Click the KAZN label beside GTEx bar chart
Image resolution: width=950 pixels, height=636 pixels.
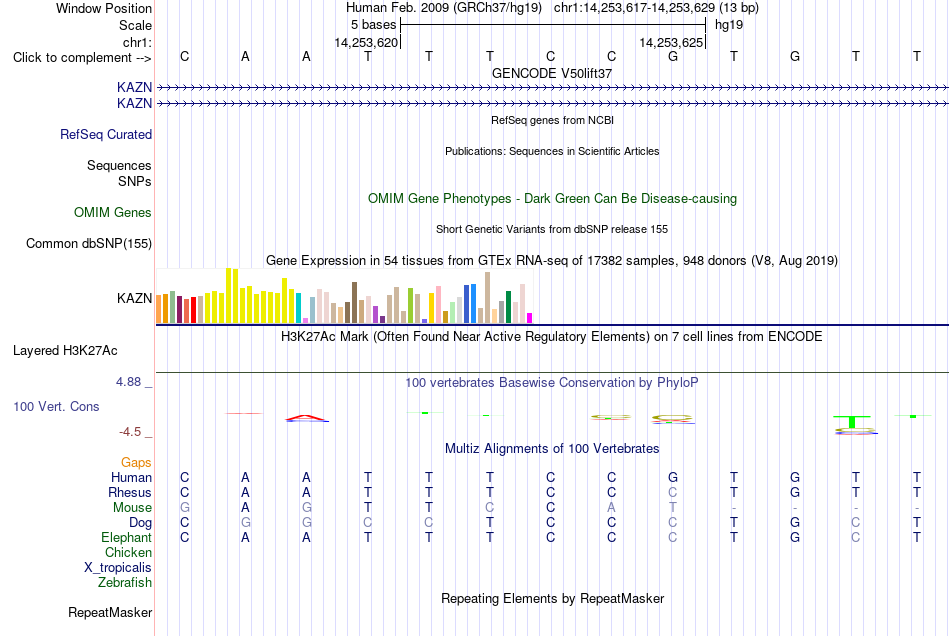click(x=135, y=298)
